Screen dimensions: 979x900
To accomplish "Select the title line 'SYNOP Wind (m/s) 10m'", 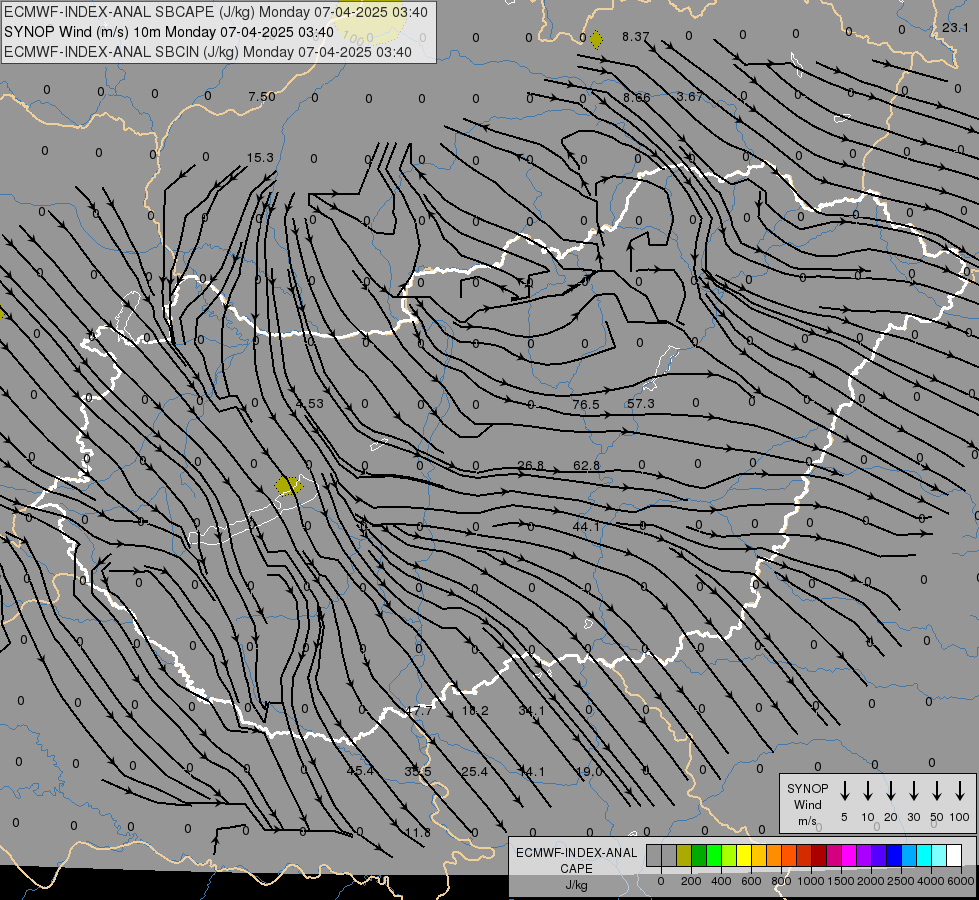I will point(83,32).
